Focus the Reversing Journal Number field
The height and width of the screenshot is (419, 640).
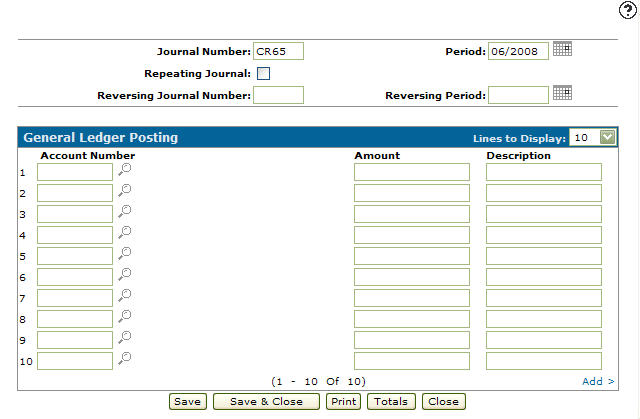pos(278,95)
